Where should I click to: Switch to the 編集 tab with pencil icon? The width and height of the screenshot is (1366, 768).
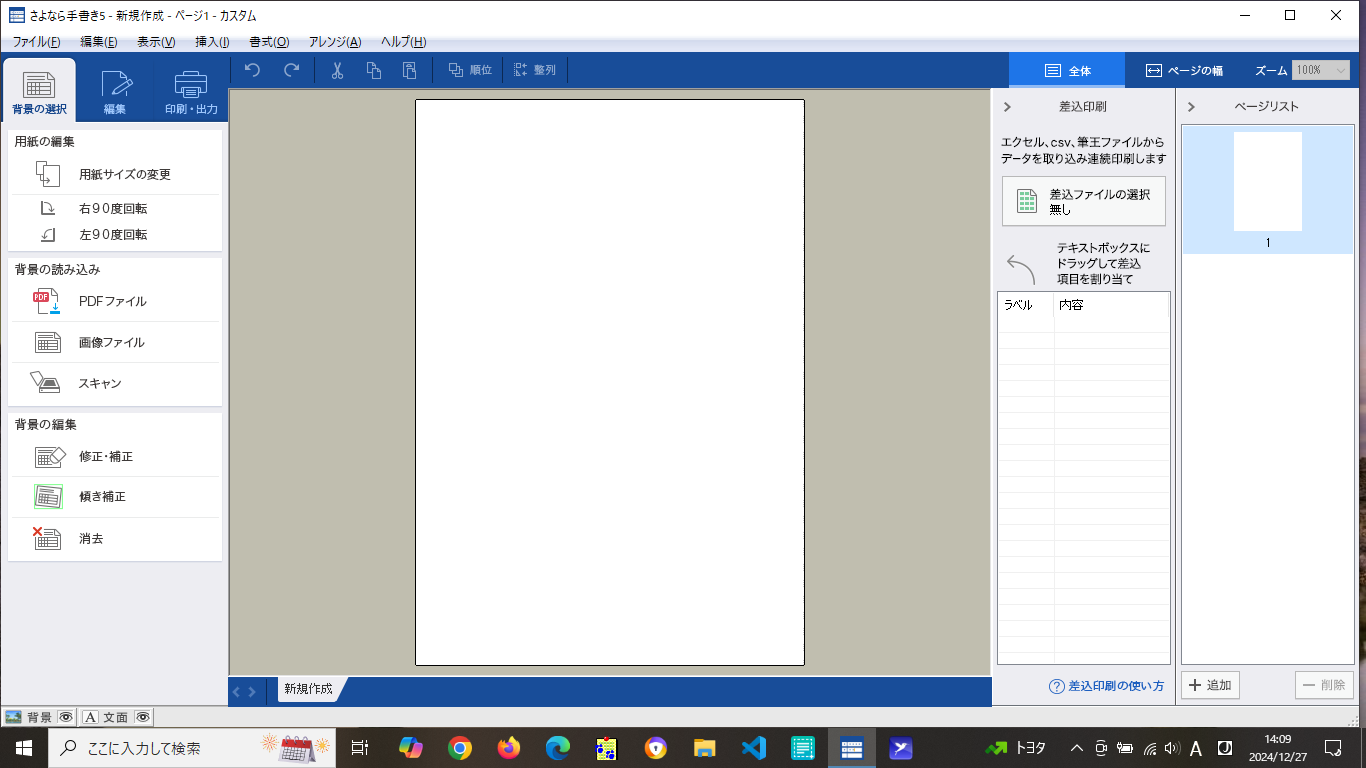pos(115,91)
